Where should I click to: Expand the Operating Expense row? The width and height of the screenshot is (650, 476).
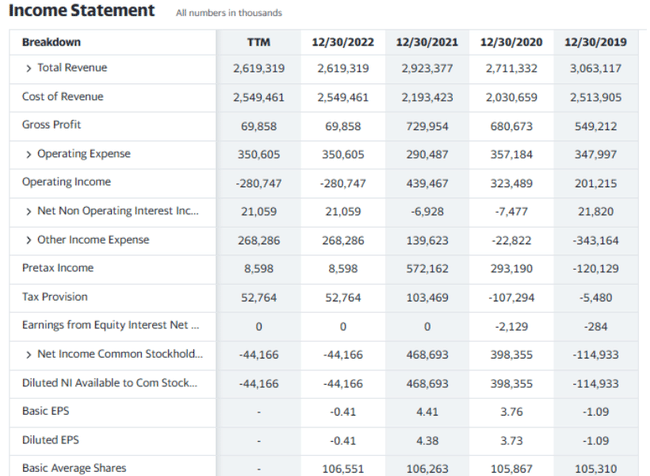[29, 154]
